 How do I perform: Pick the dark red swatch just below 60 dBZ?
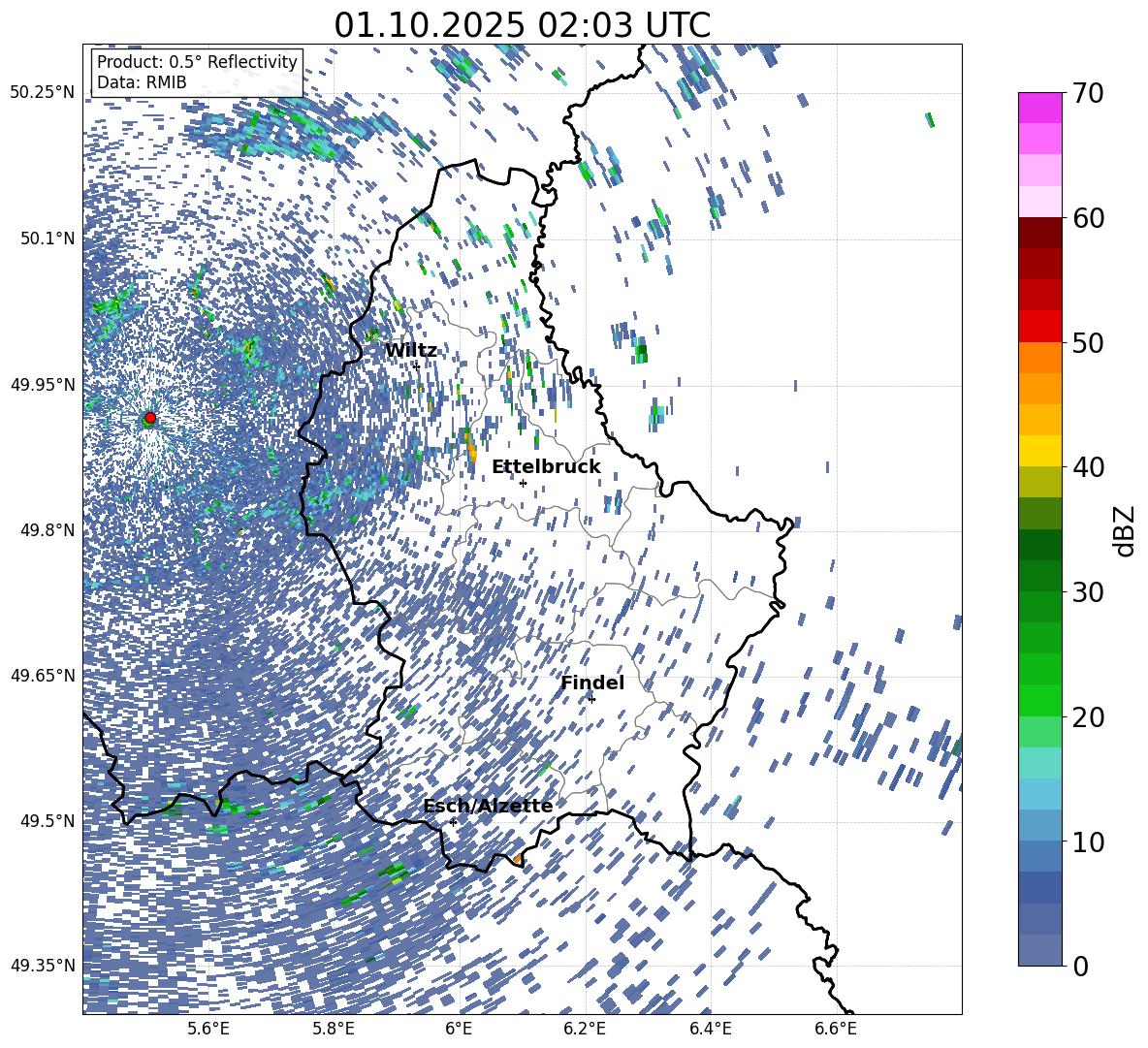(1039, 233)
